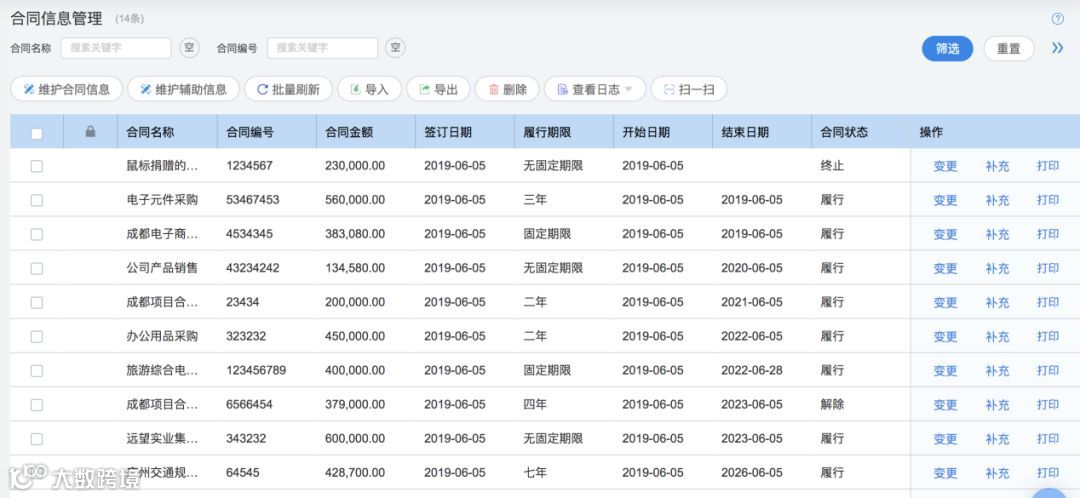Click 打印 for contract 23434
1080x498 pixels.
(x=1048, y=302)
